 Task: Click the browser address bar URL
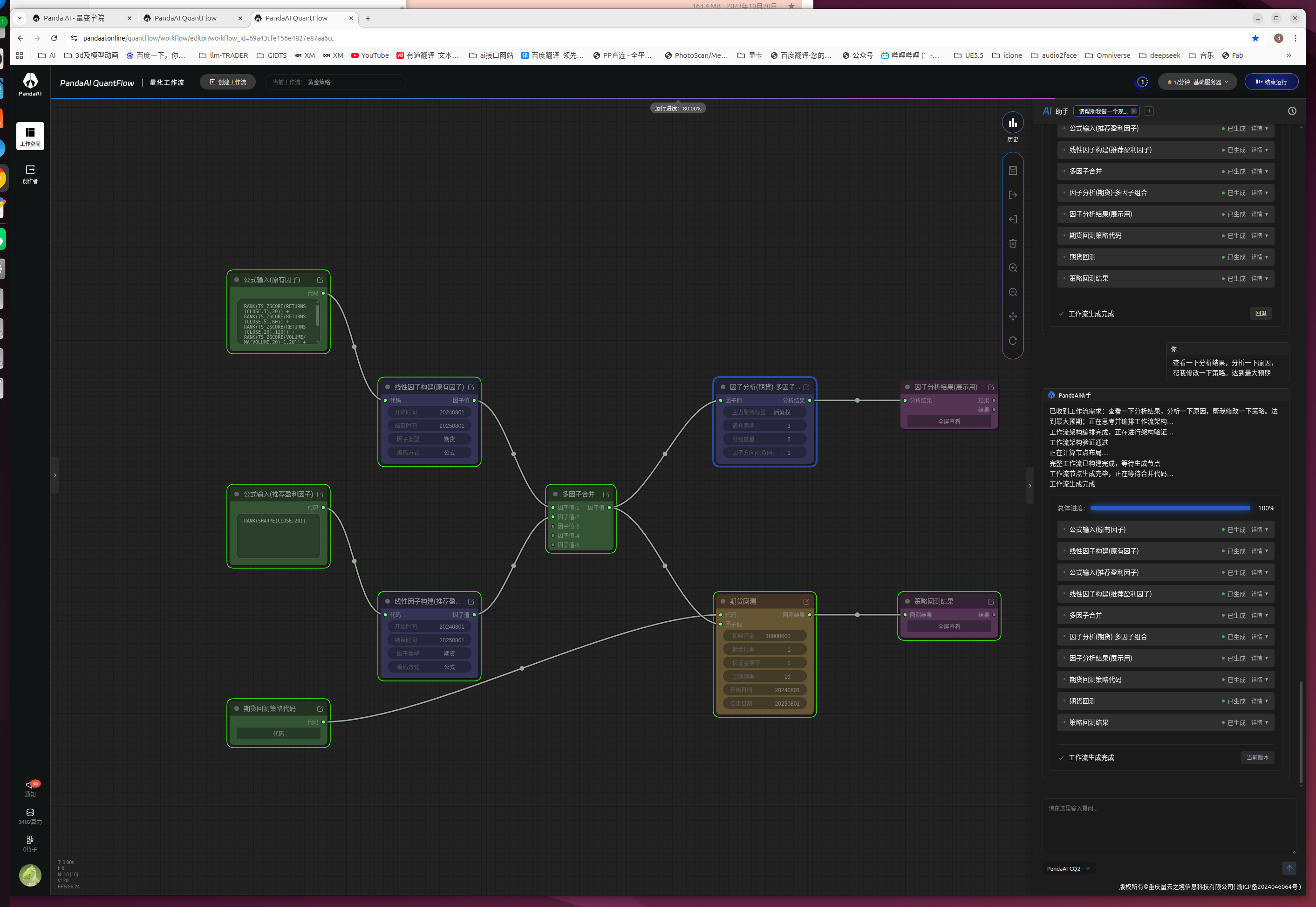tap(208, 38)
